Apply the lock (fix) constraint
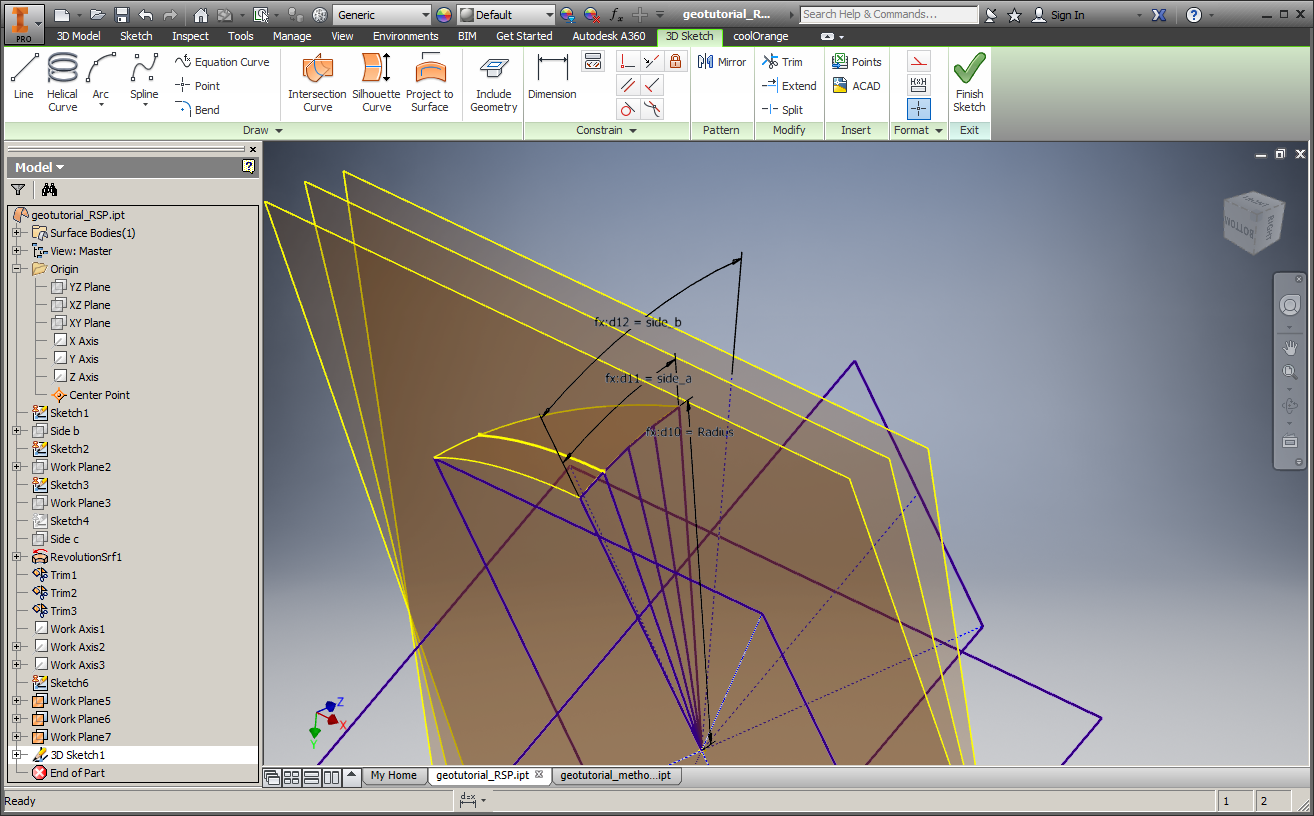Viewport: 1314px width, 816px height. [x=676, y=61]
